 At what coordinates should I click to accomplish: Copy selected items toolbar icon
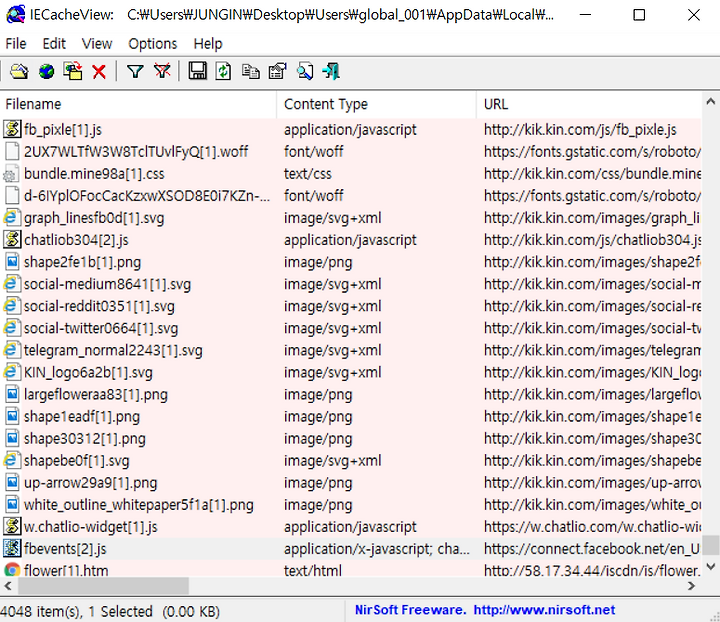(x=251, y=72)
